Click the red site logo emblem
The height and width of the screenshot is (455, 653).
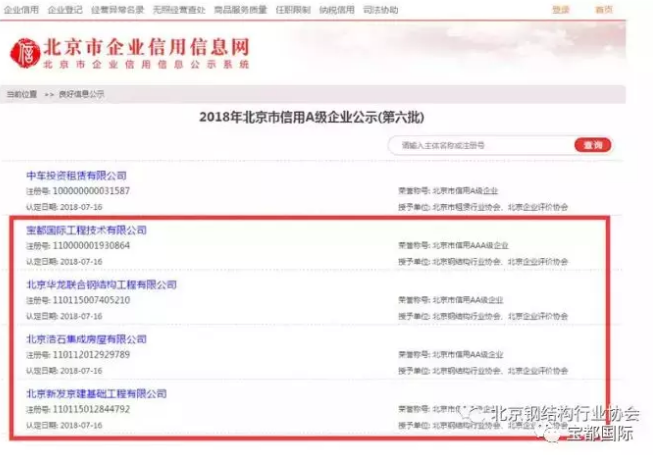[25, 51]
